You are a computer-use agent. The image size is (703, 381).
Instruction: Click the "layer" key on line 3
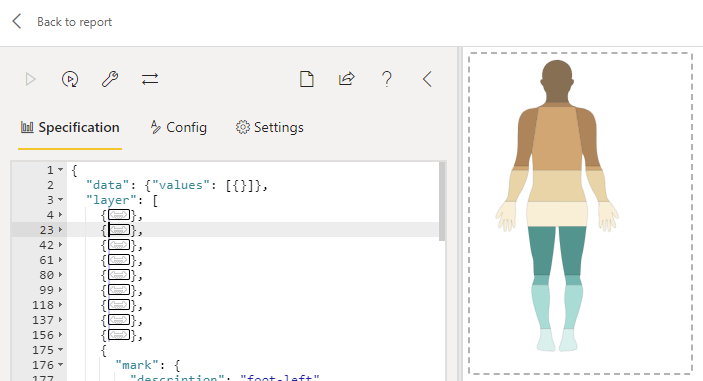pos(111,200)
